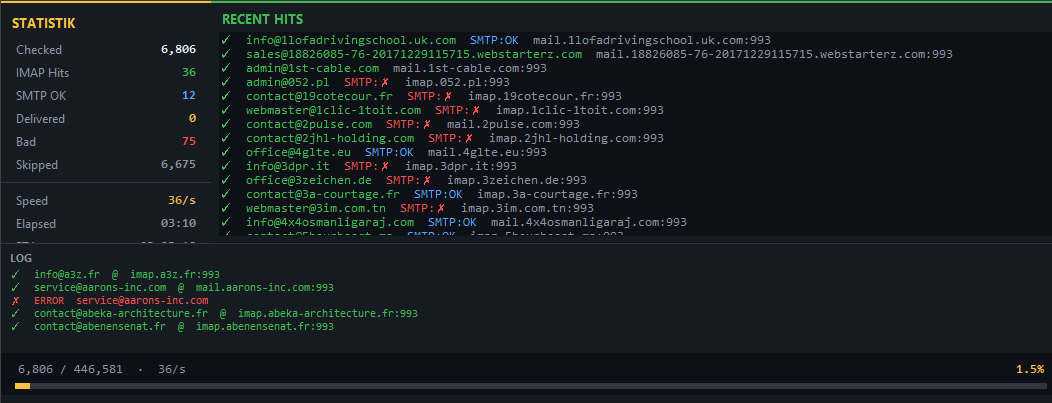
Task: Click the log checkmark beside contact@abeka-architecture.fr
Action: [15, 314]
